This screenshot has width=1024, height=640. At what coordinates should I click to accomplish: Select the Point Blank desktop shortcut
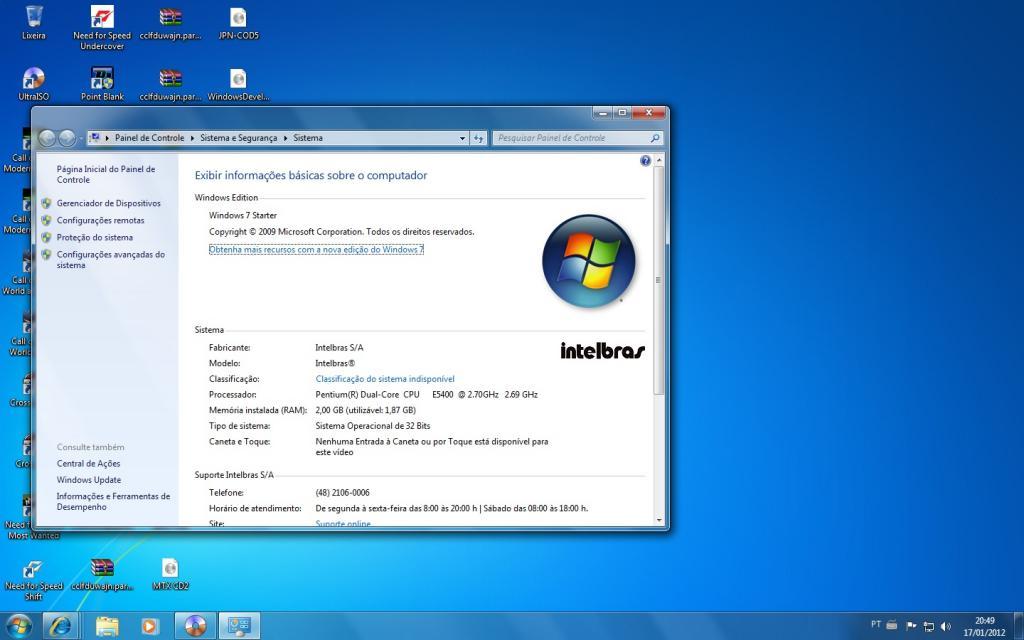pos(102,84)
